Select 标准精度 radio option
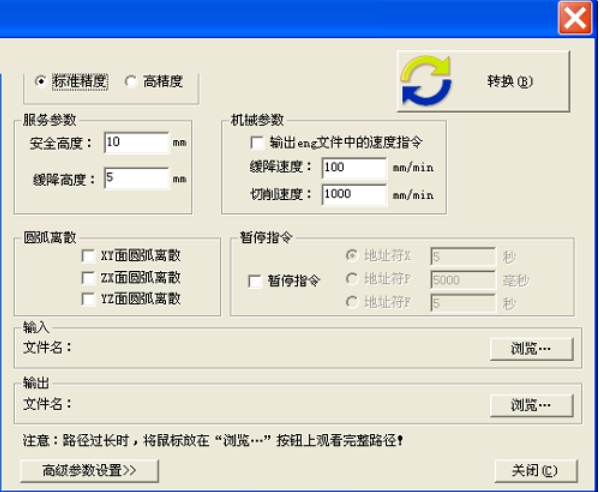The width and height of the screenshot is (600, 492). click(x=41, y=81)
